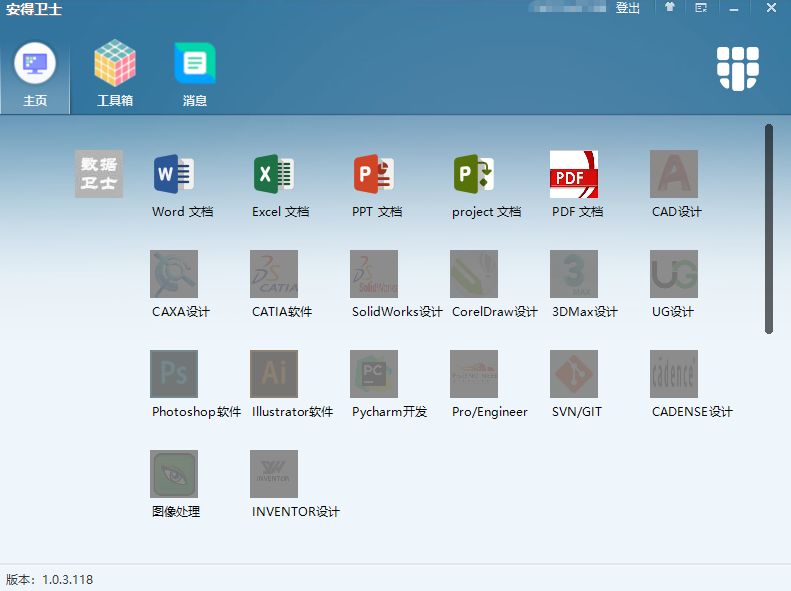Open the 消息 tab
Screen dimensions: 791x591
[195, 73]
